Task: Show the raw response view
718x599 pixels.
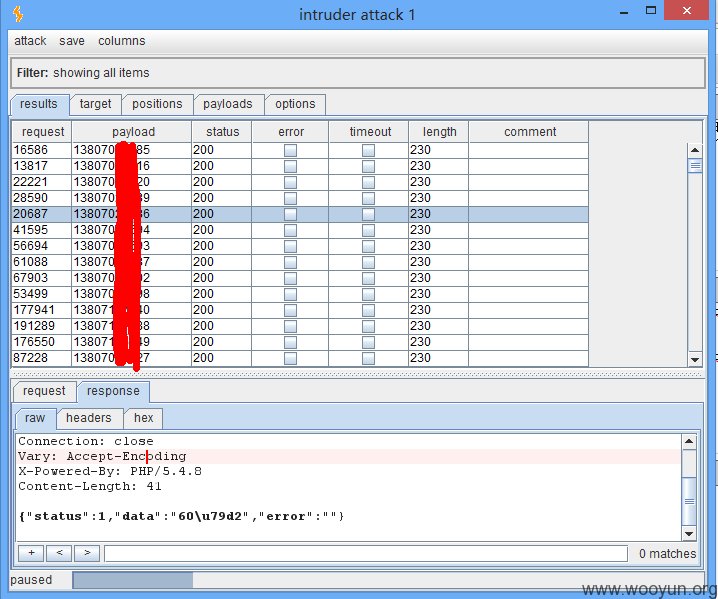Action: click(x=35, y=418)
